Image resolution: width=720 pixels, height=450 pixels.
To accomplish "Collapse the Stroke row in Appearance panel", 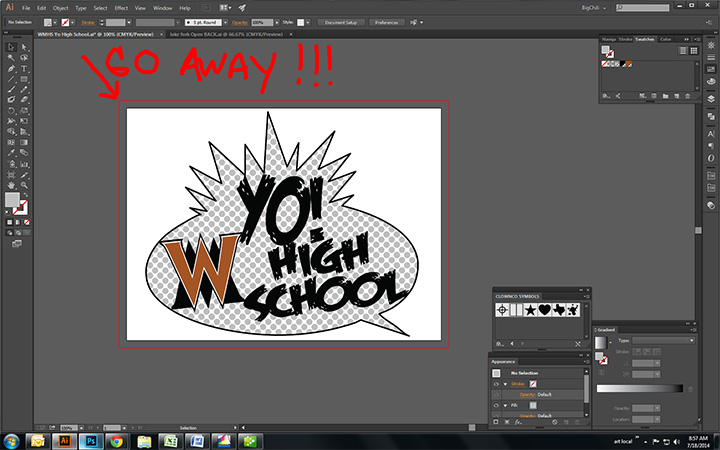I will tap(505, 384).
